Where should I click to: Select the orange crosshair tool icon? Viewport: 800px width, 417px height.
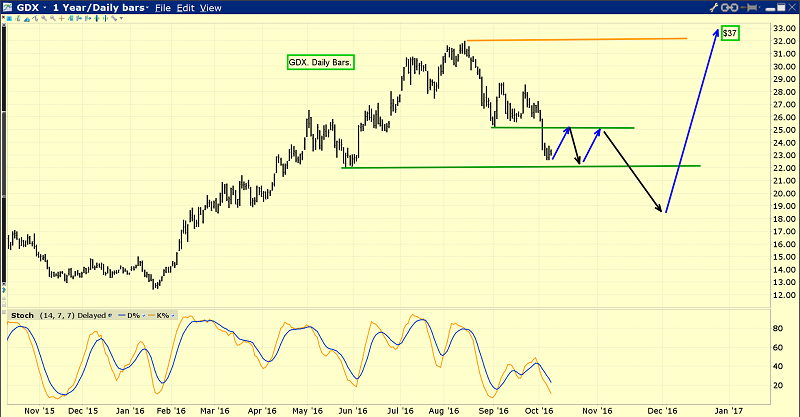click(62, 18)
